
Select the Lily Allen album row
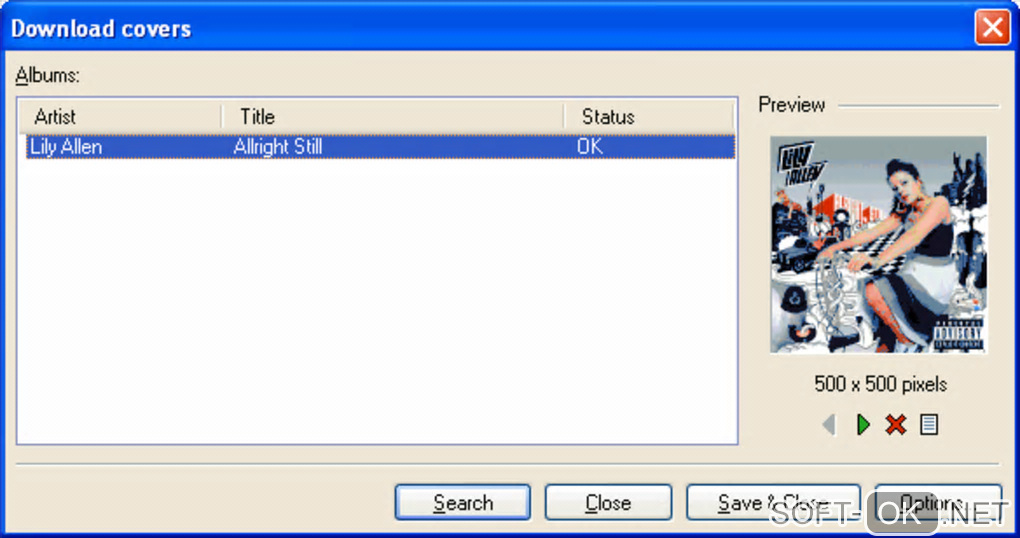381,146
